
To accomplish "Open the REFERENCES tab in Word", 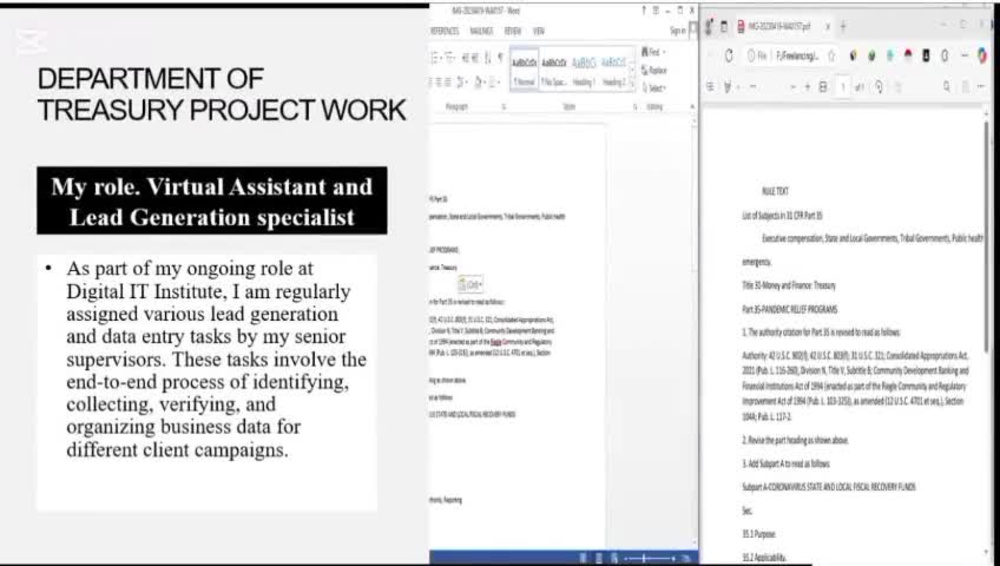I will (x=445, y=31).
